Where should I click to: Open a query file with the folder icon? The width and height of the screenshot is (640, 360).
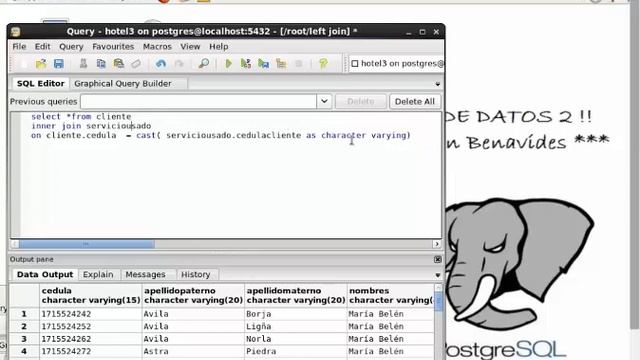(x=41, y=64)
